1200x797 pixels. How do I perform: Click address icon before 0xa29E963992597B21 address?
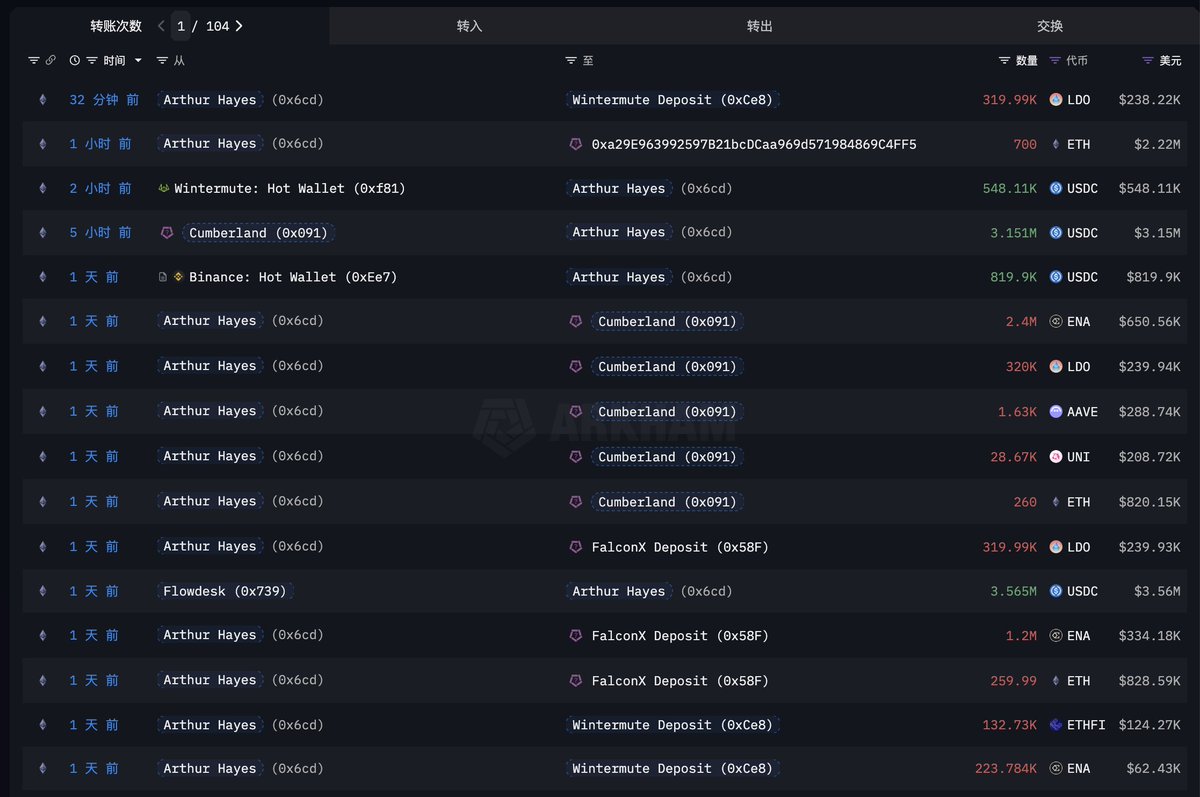coord(575,144)
